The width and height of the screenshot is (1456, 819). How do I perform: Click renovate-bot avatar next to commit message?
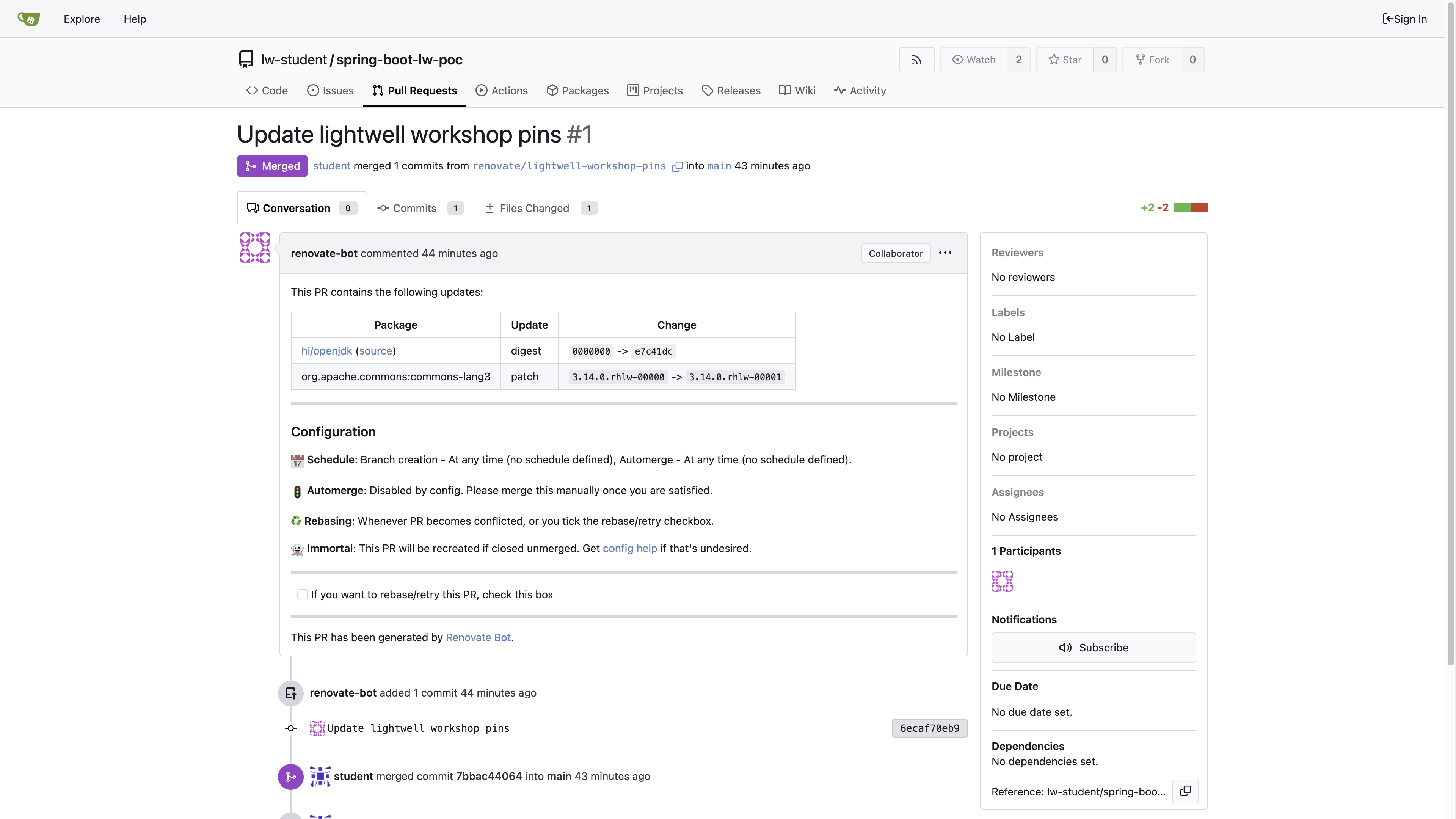(x=317, y=728)
